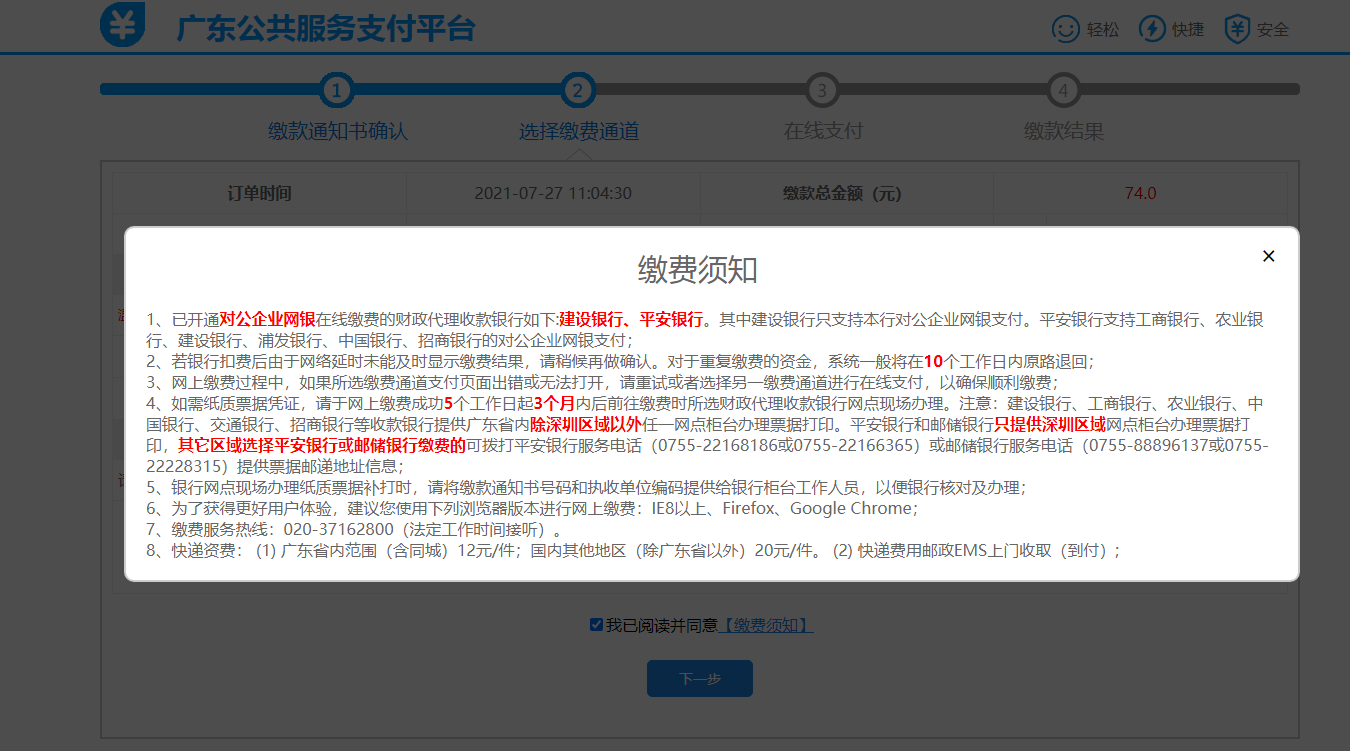Click the 广东公共服务支付平台 title
Screen dimensions: 1350x751
click(326, 29)
